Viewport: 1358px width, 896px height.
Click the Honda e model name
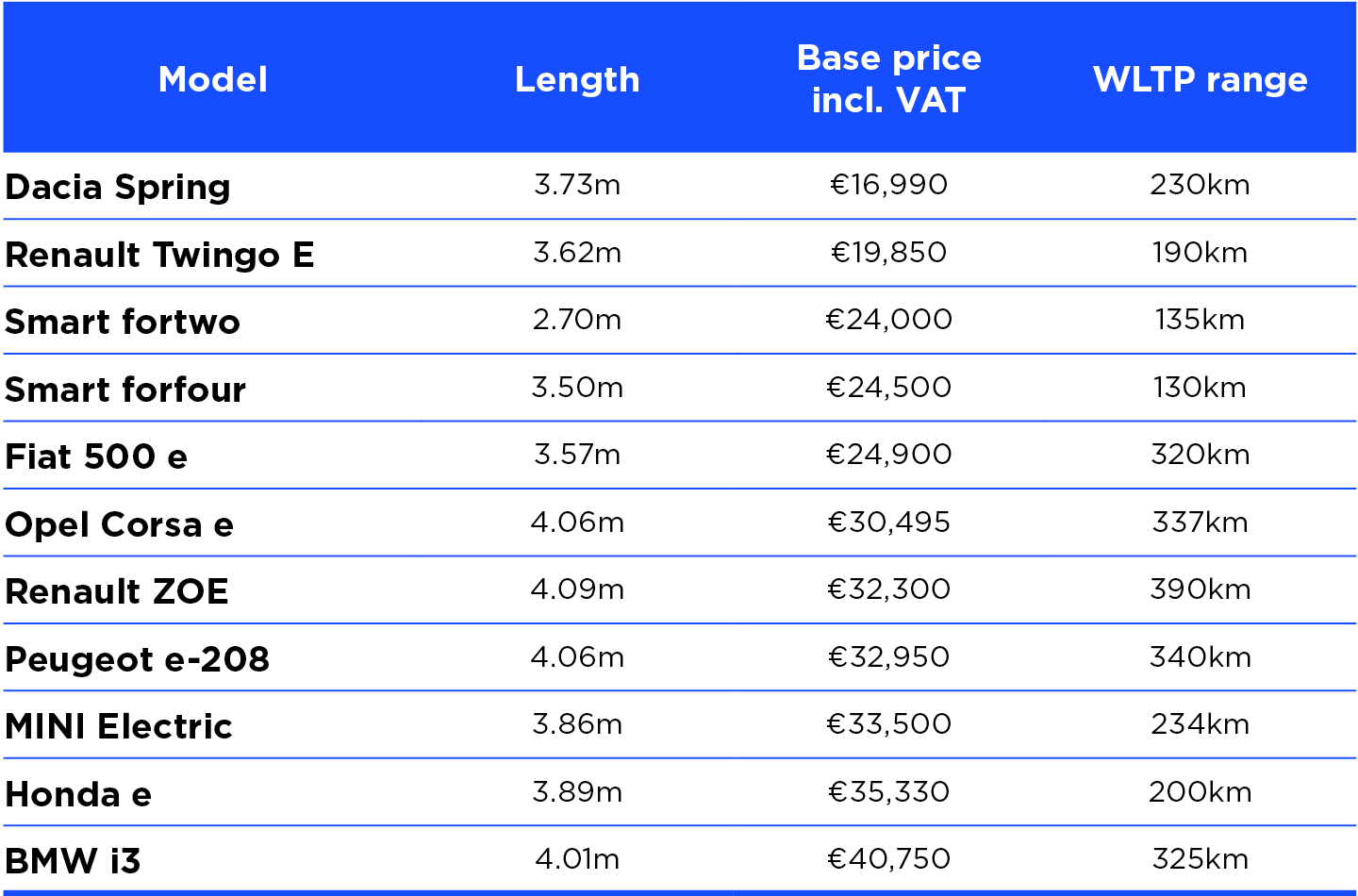click(78, 794)
